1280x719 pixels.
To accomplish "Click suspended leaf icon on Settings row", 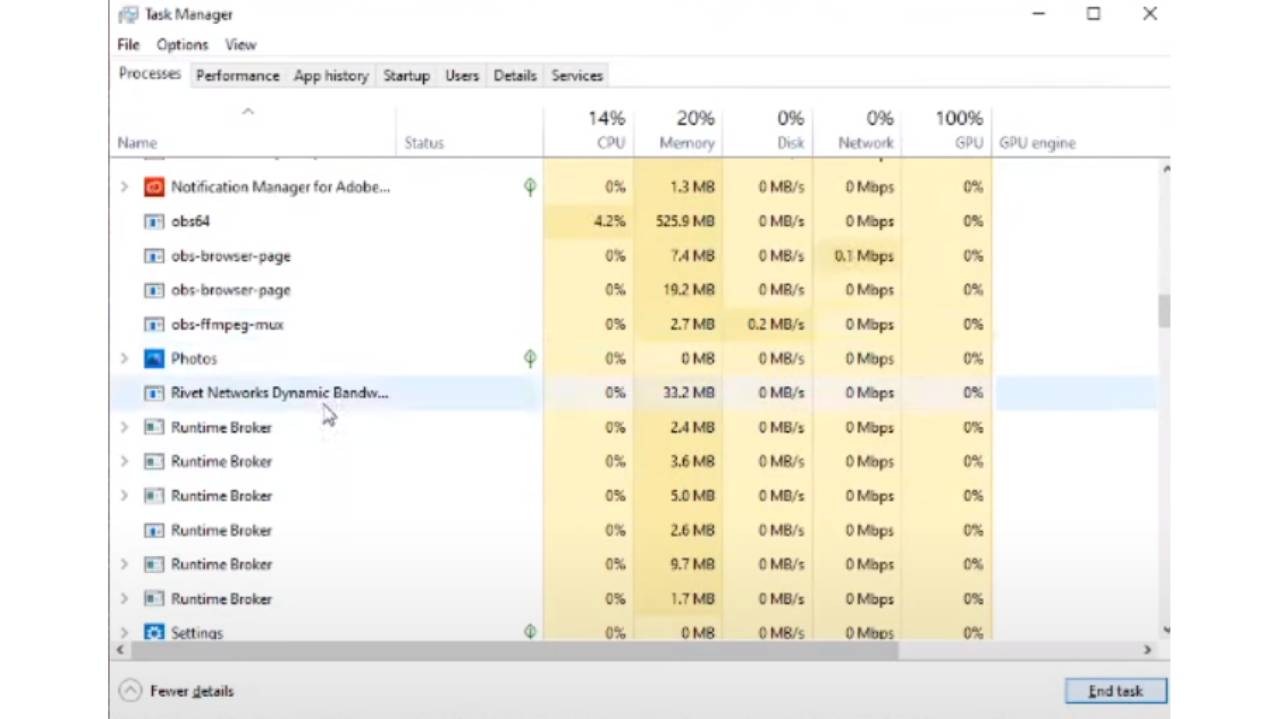I will click(530, 631).
